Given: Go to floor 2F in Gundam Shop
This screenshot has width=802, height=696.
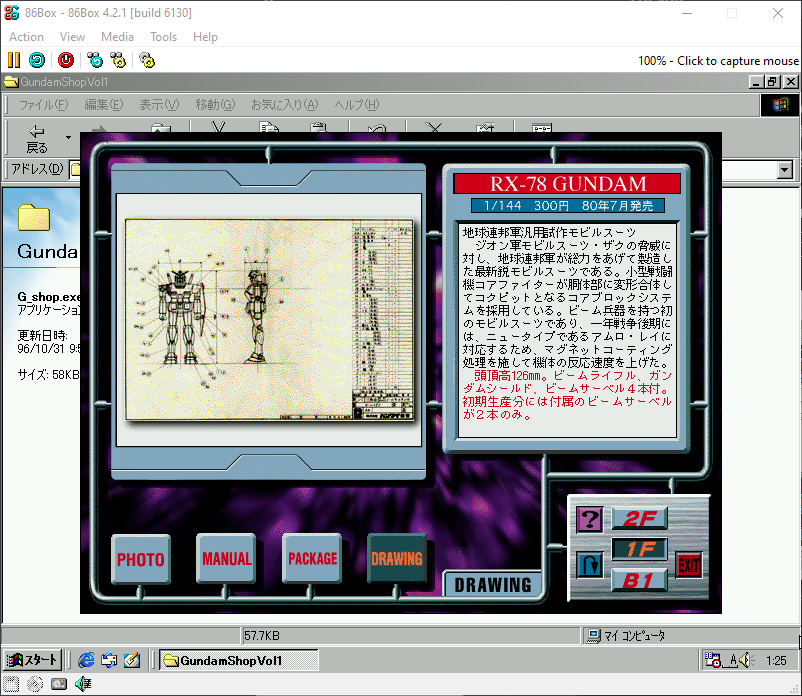Looking at the screenshot, I should tap(639, 519).
